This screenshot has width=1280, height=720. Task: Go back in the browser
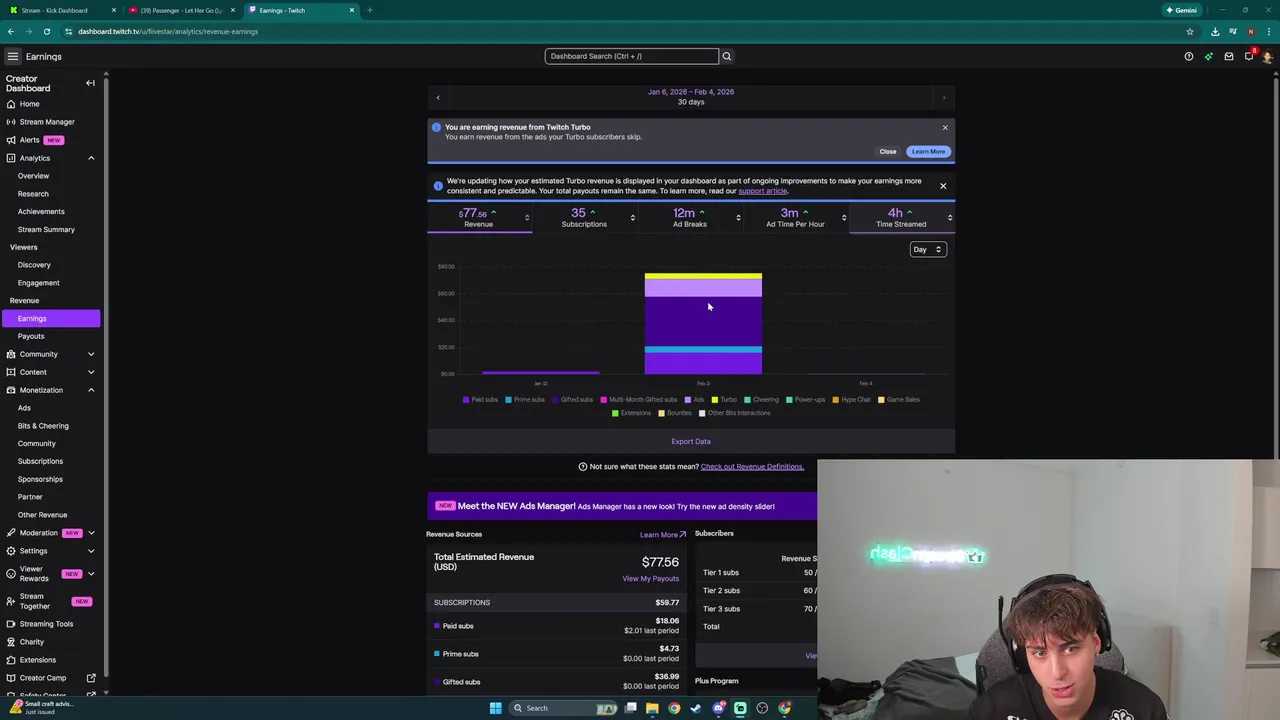(x=10, y=31)
